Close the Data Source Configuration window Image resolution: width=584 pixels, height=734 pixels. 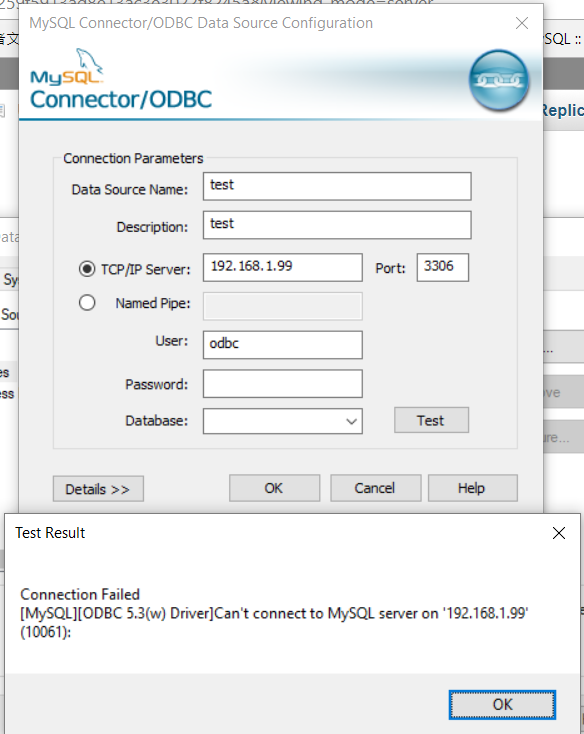pos(522,23)
